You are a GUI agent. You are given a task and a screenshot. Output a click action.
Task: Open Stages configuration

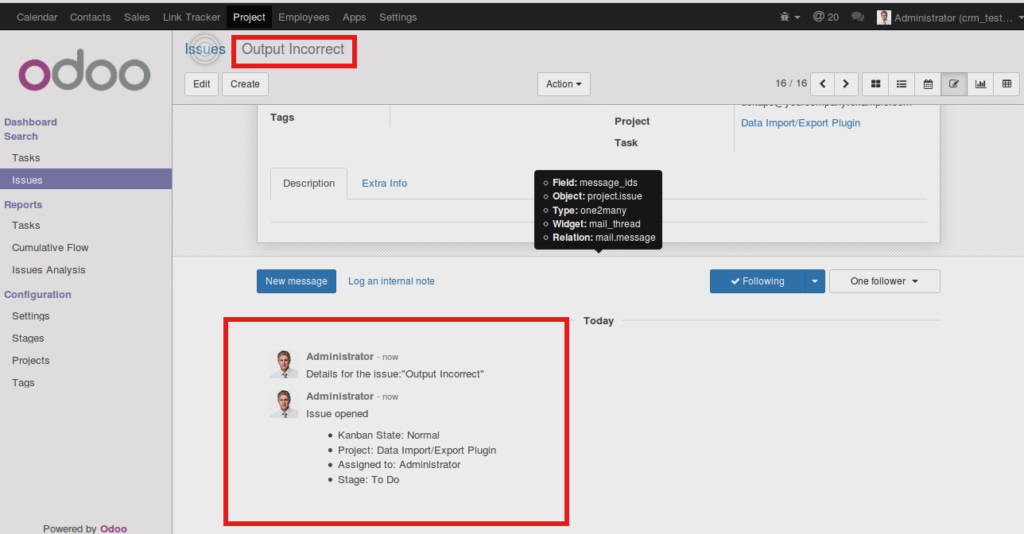click(27, 338)
